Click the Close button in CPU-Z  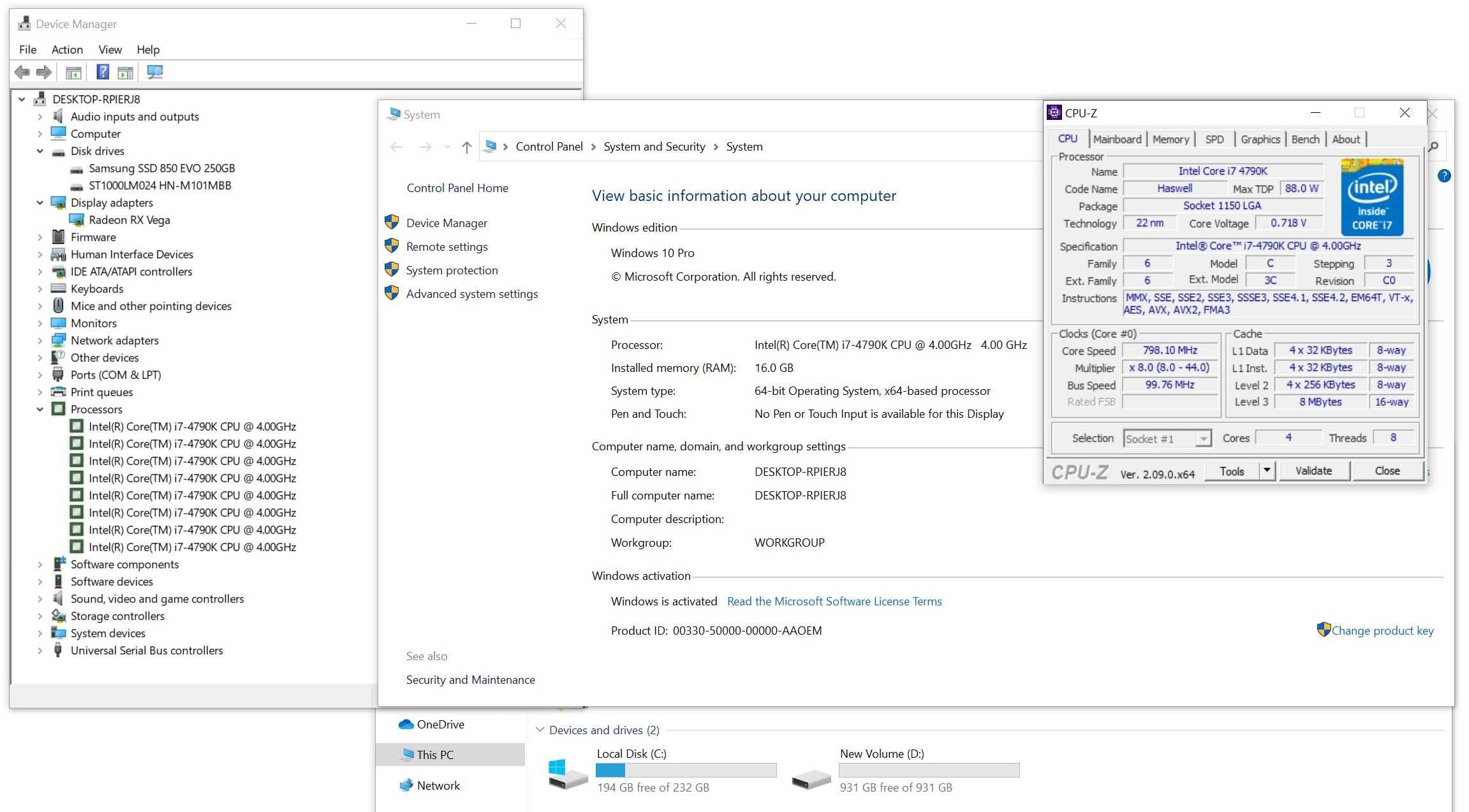pos(1387,471)
